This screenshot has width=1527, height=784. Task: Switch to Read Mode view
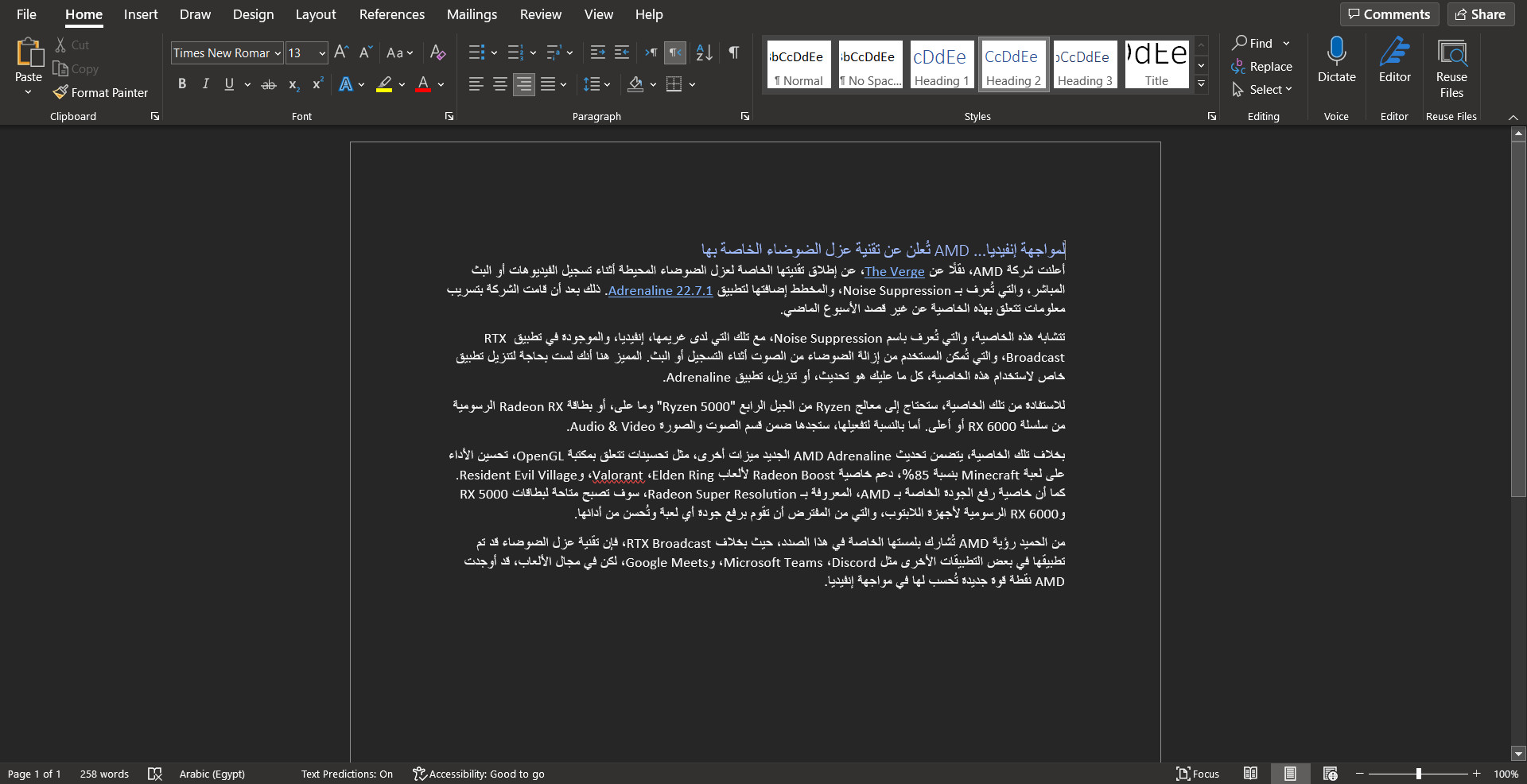(x=1250, y=774)
